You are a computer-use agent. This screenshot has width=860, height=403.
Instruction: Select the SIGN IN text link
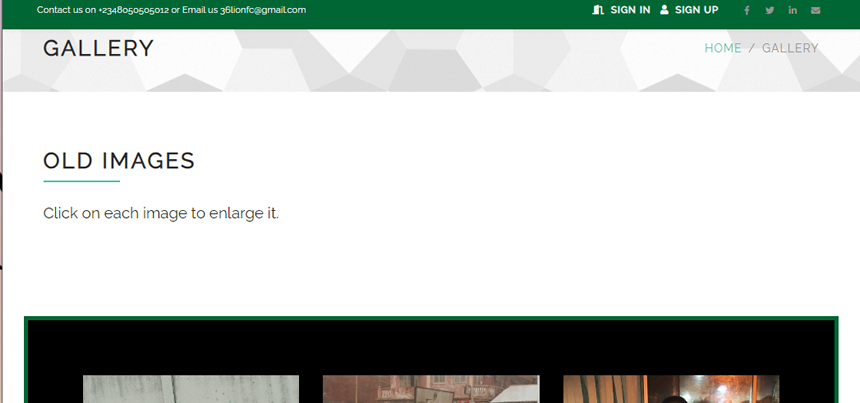coord(630,10)
